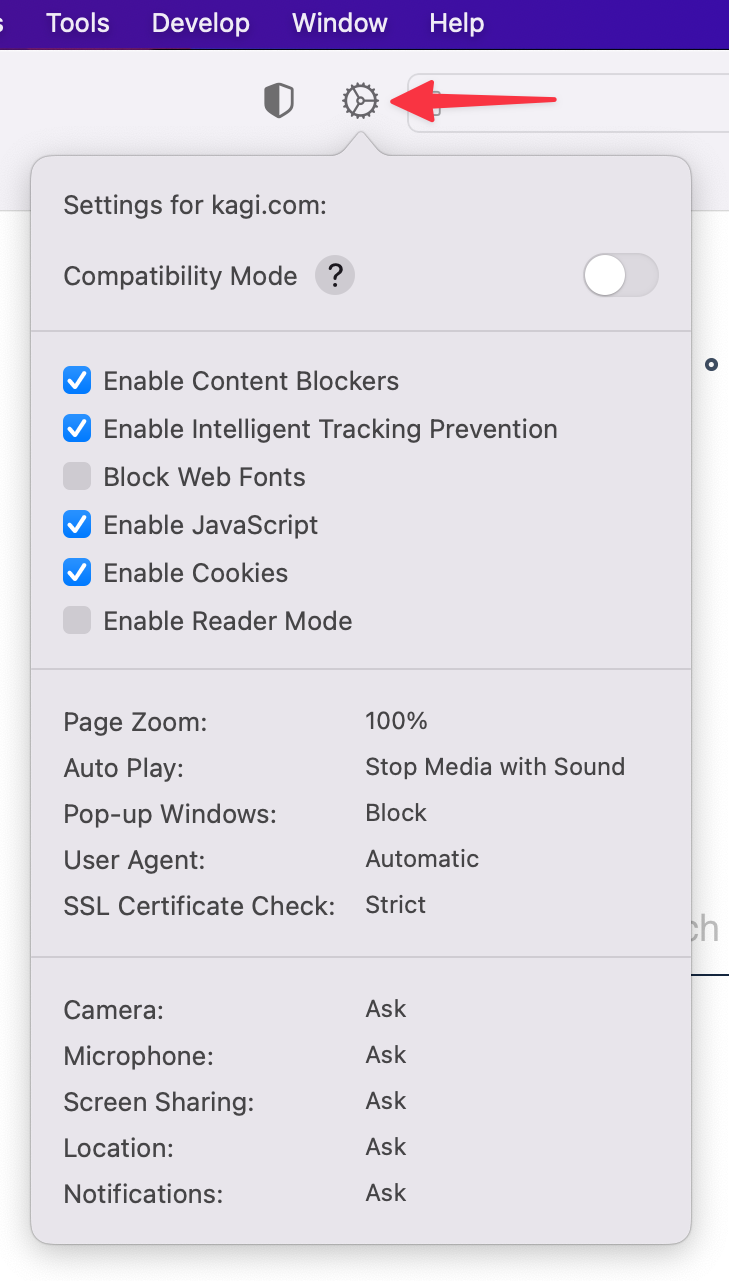The width and height of the screenshot is (729, 1281).
Task: Open the Develop menu
Action: point(200,22)
